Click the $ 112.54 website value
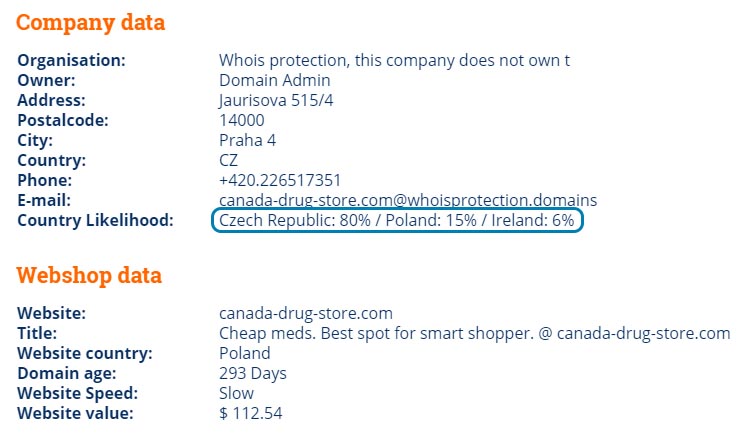745x435 pixels. [x=251, y=413]
